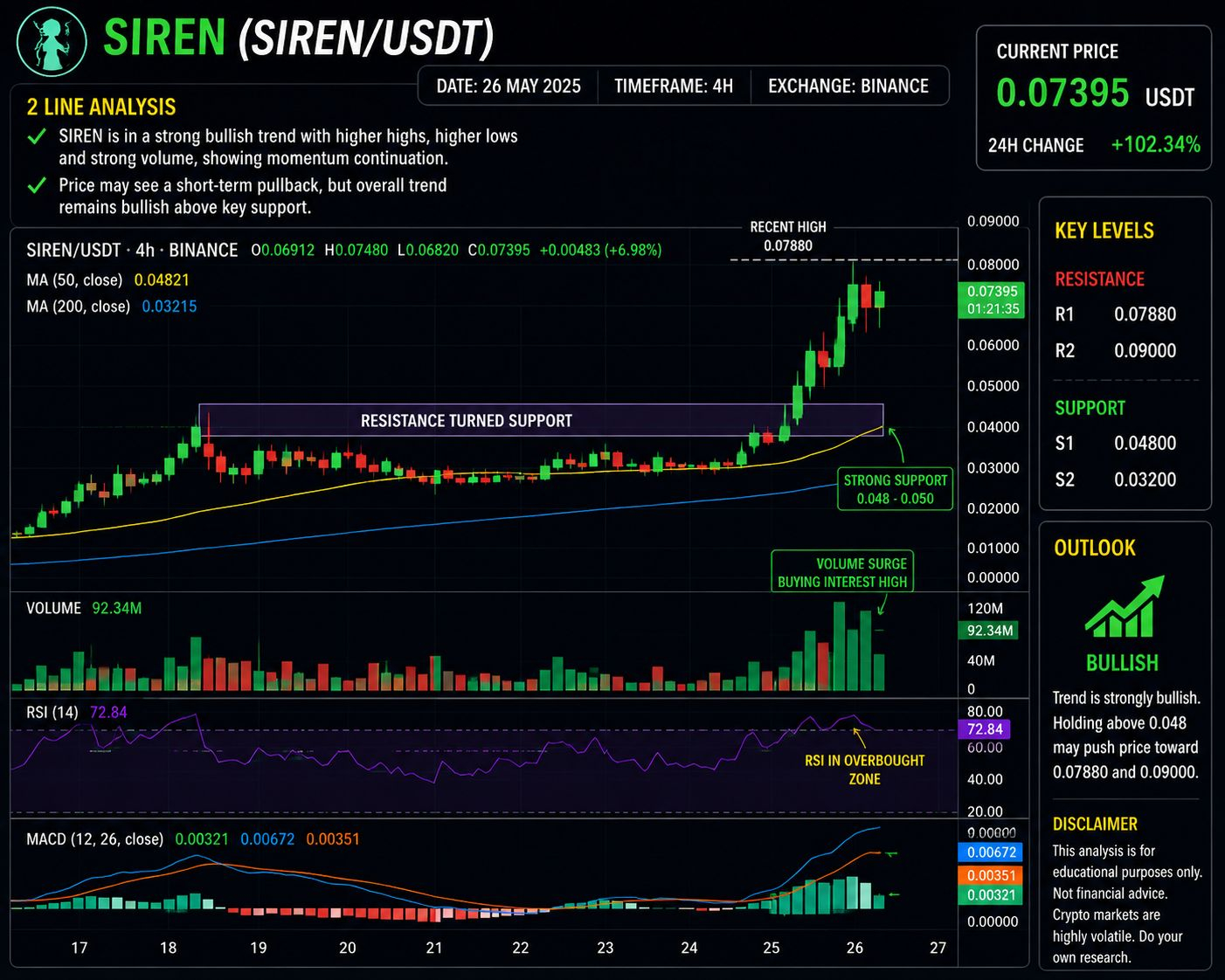Image resolution: width=1225 pixels, height=980 pixels.
Task: Click the MA (200, close) indicator label
Action: [x=79, y=307]
